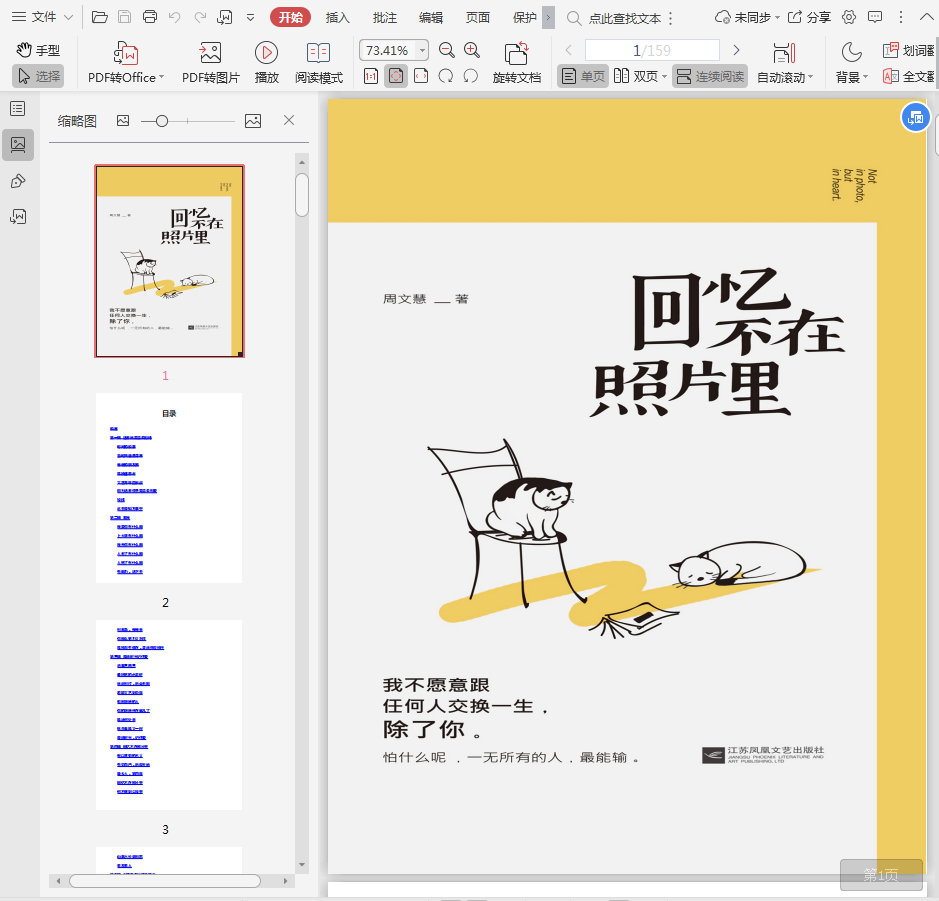
Task: Toggle 单页 single page view
Action: tap(583, 76)
